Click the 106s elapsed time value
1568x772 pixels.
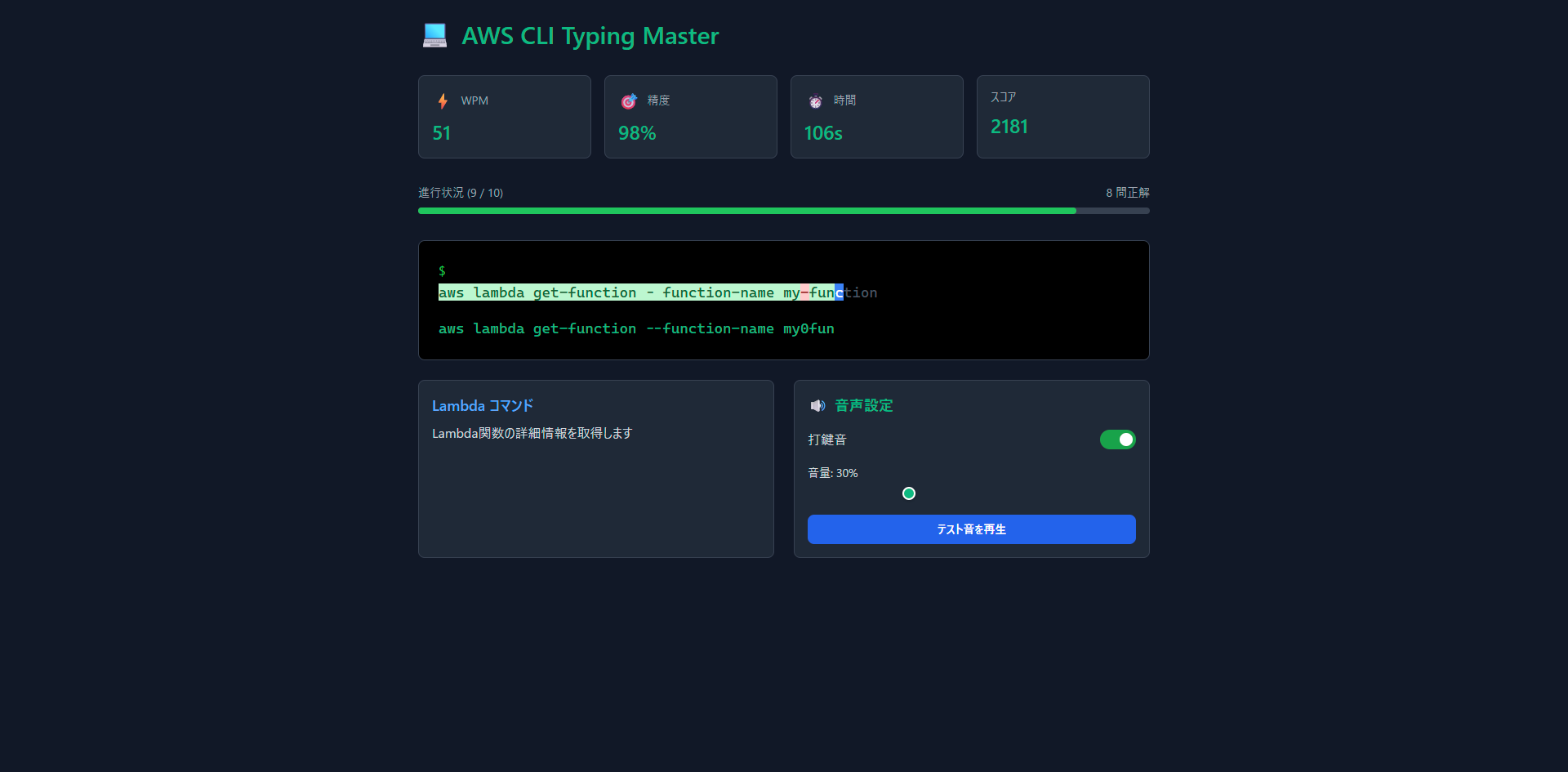click(x=823, y=133)
